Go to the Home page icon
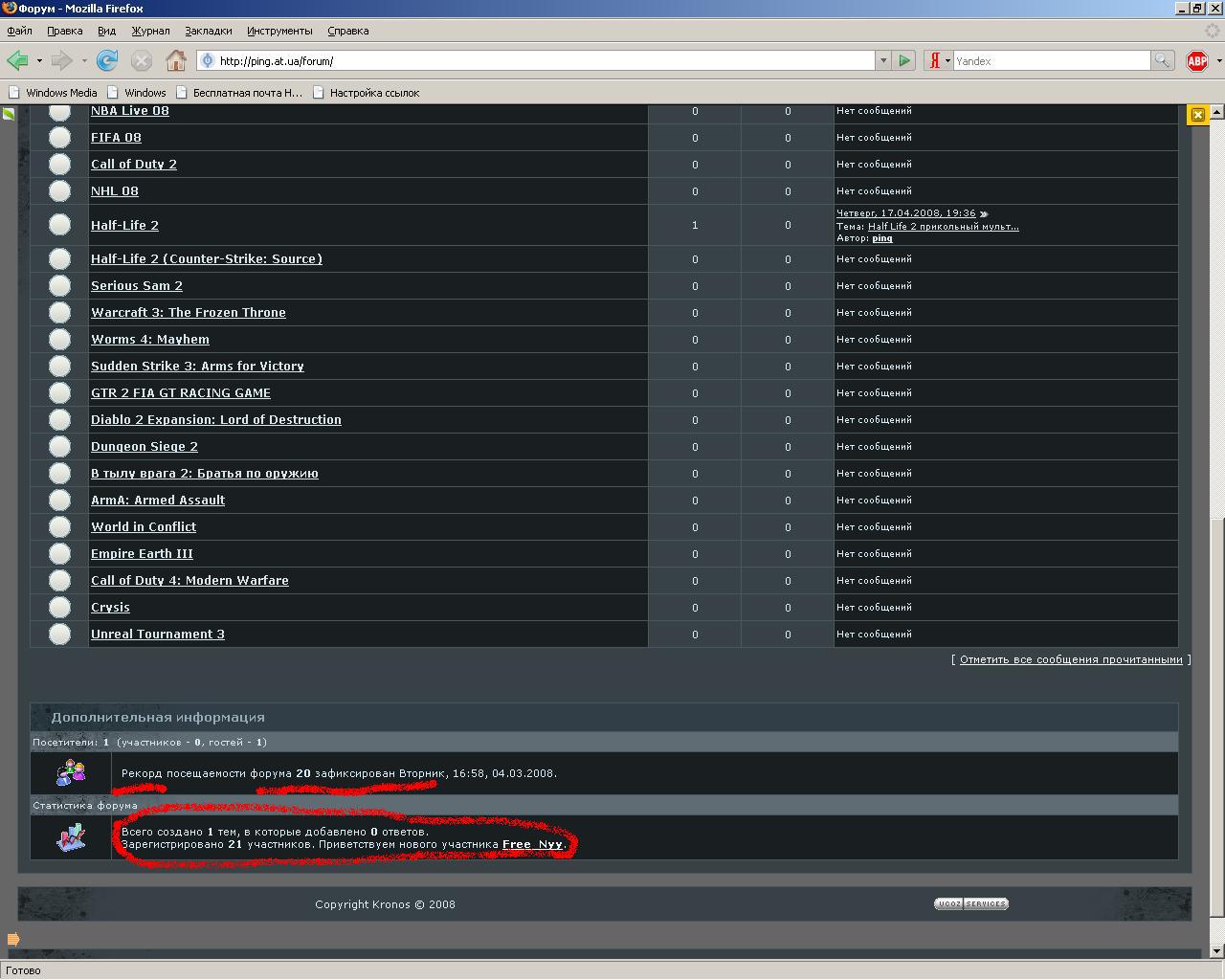 (x=176, y=60)
